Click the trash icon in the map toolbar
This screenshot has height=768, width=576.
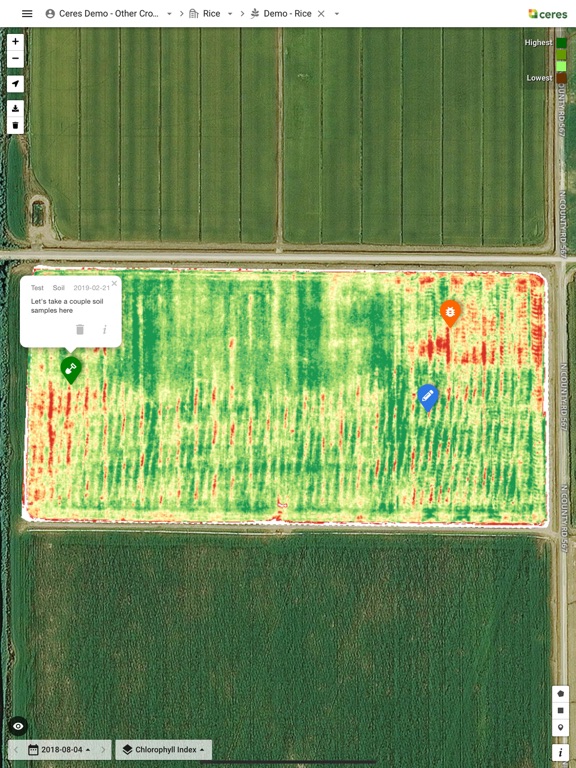(15, 125)
